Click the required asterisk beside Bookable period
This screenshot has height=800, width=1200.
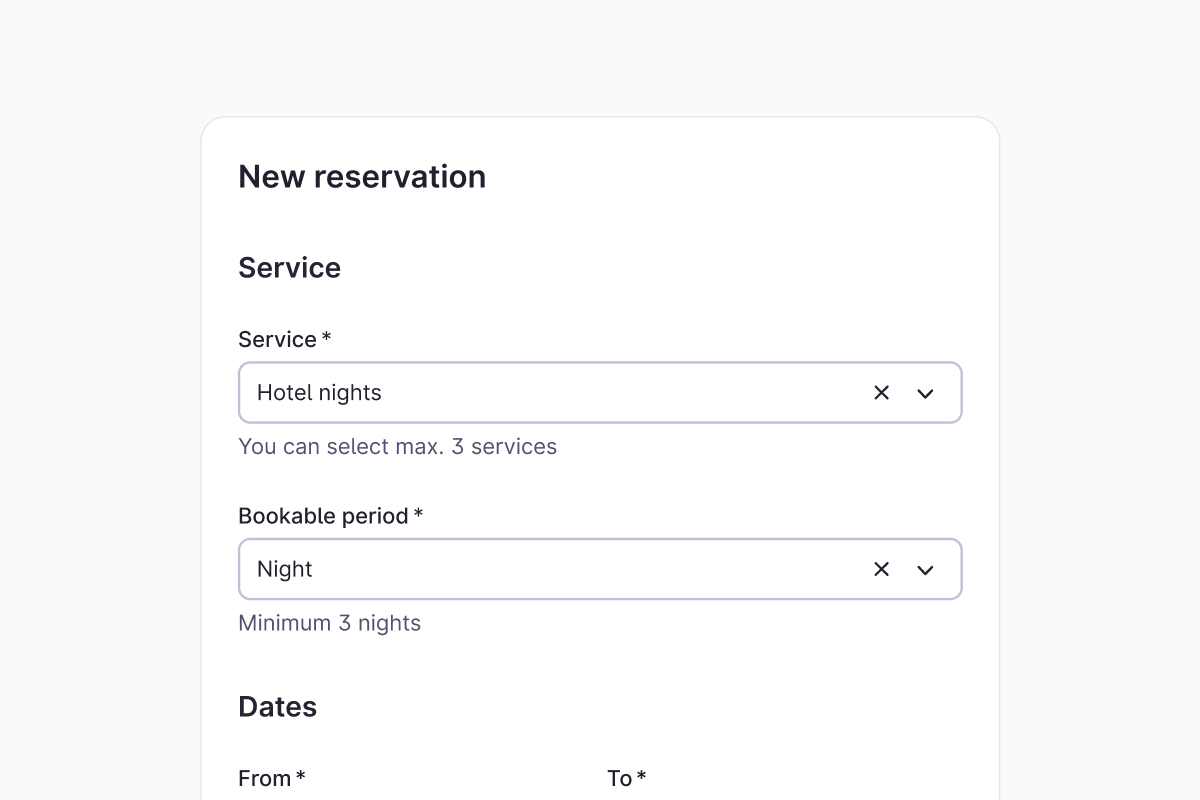418,515
